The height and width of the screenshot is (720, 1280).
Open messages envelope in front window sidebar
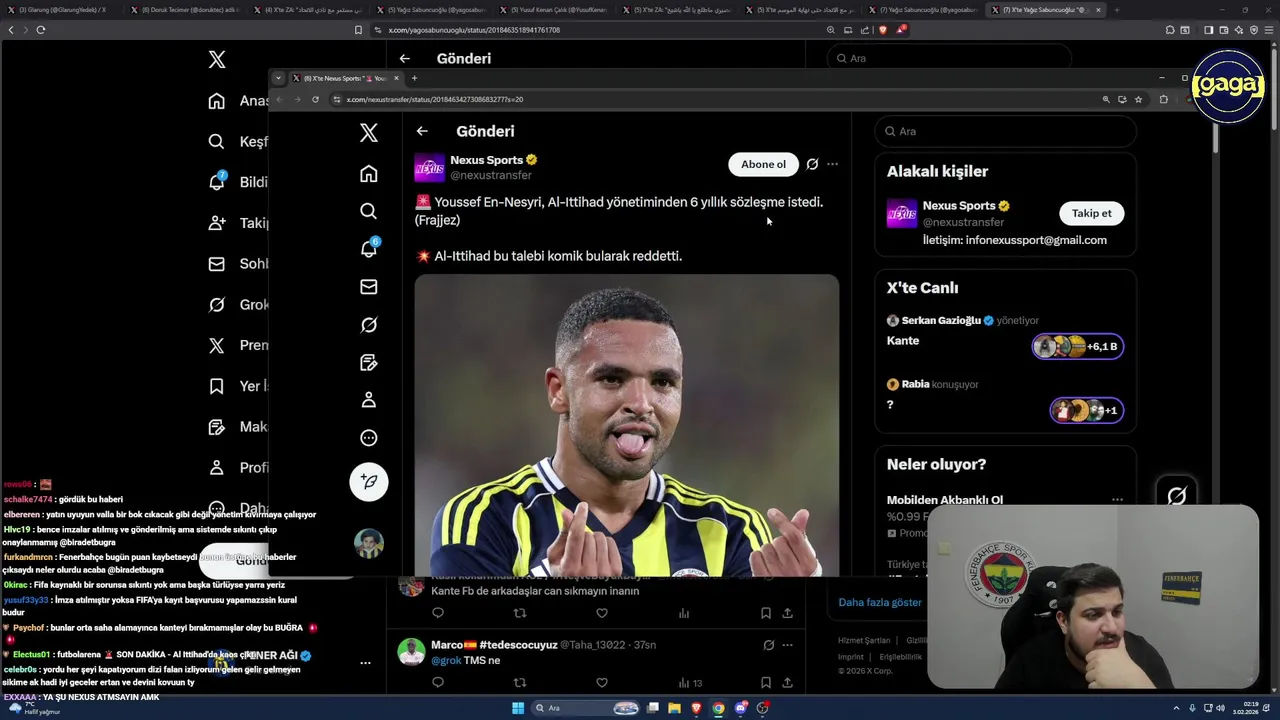click(x=369, y=287)
